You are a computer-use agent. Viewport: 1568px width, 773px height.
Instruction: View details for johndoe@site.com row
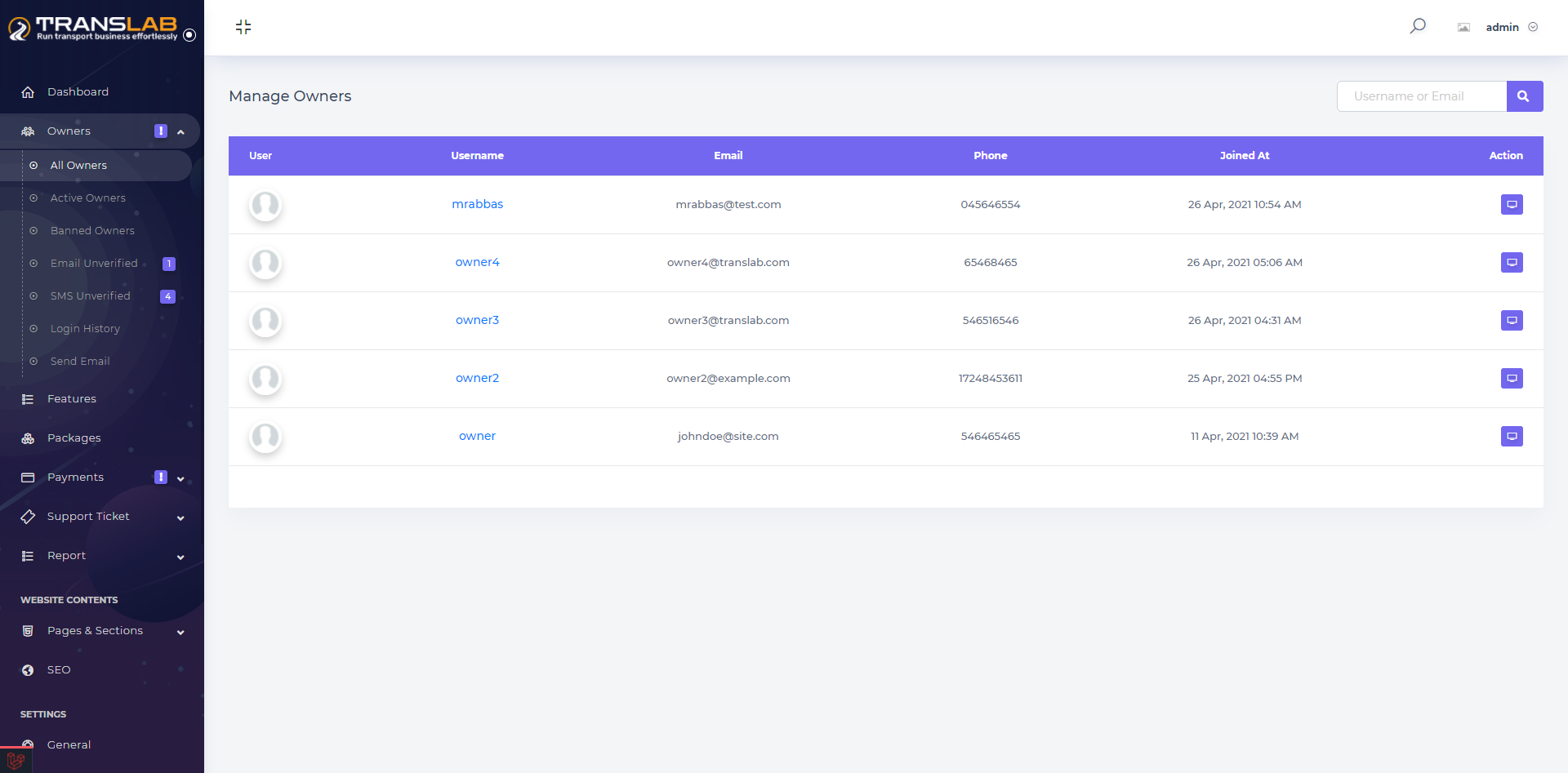(1512, 436)
